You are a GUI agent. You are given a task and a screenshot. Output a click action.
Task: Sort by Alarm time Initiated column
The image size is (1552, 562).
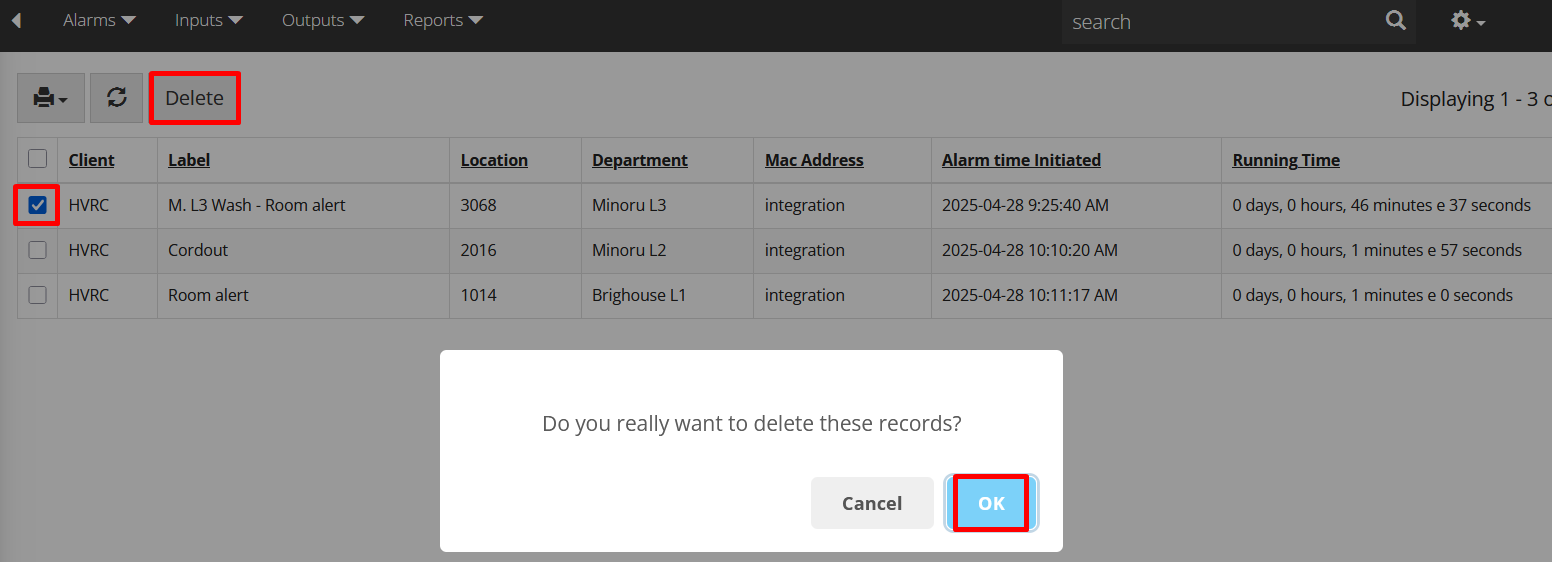point(1021,160)
